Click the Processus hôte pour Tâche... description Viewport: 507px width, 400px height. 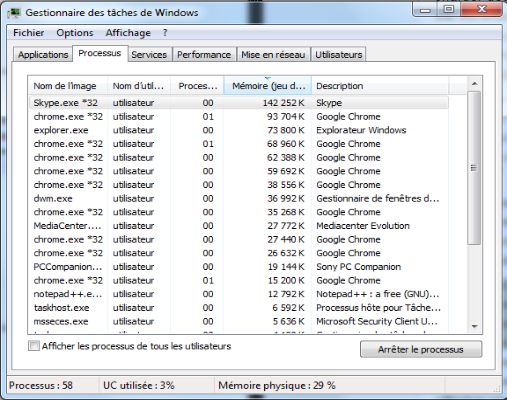point(378,308)
